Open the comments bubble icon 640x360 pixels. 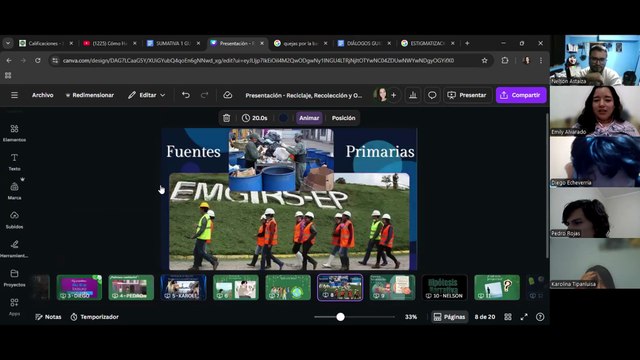click(432, 95)
